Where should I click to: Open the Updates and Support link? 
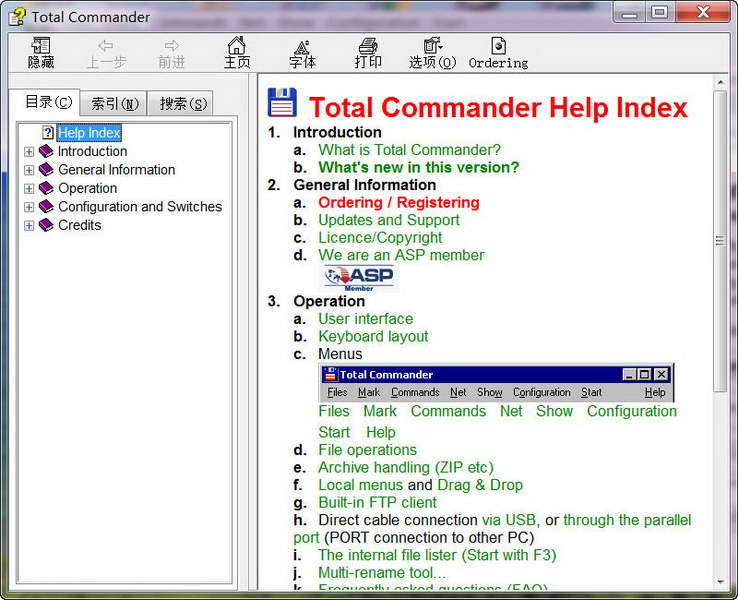[389, 220]
